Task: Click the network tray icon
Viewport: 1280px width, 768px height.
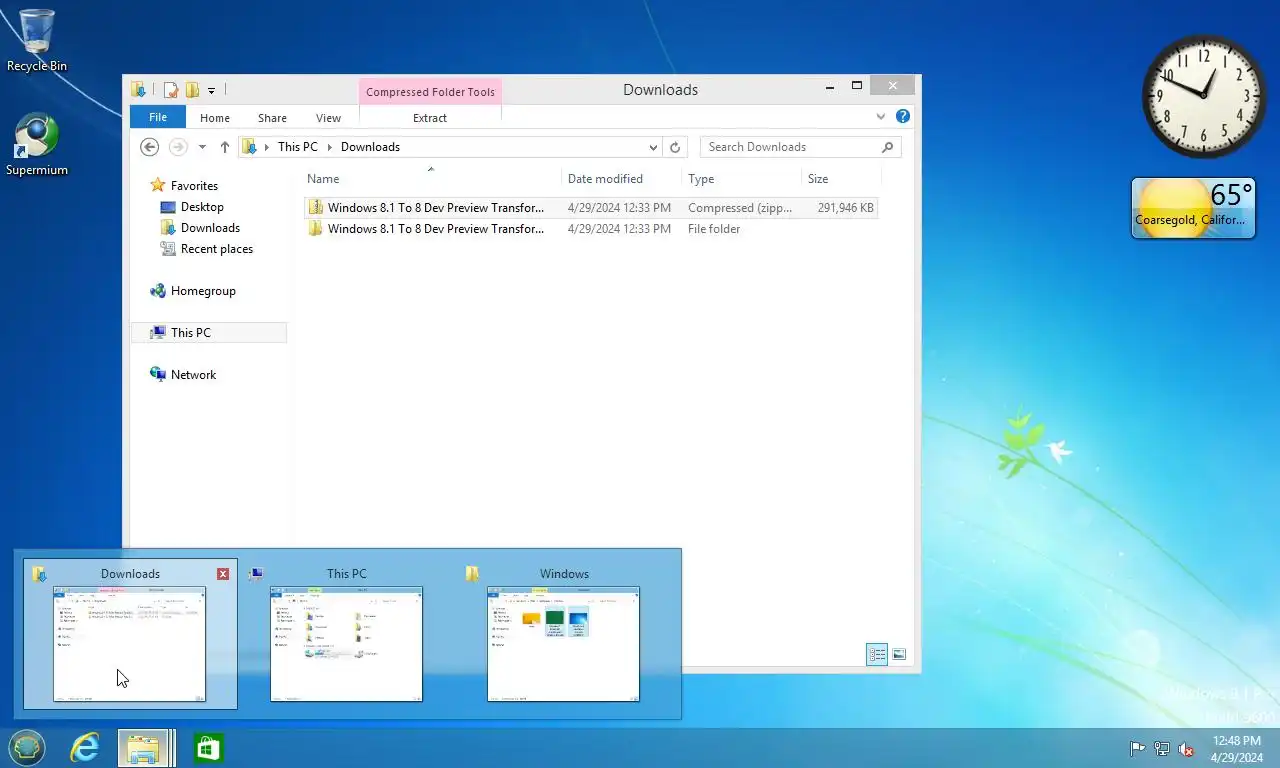Action: click(x=1162, y=748)
